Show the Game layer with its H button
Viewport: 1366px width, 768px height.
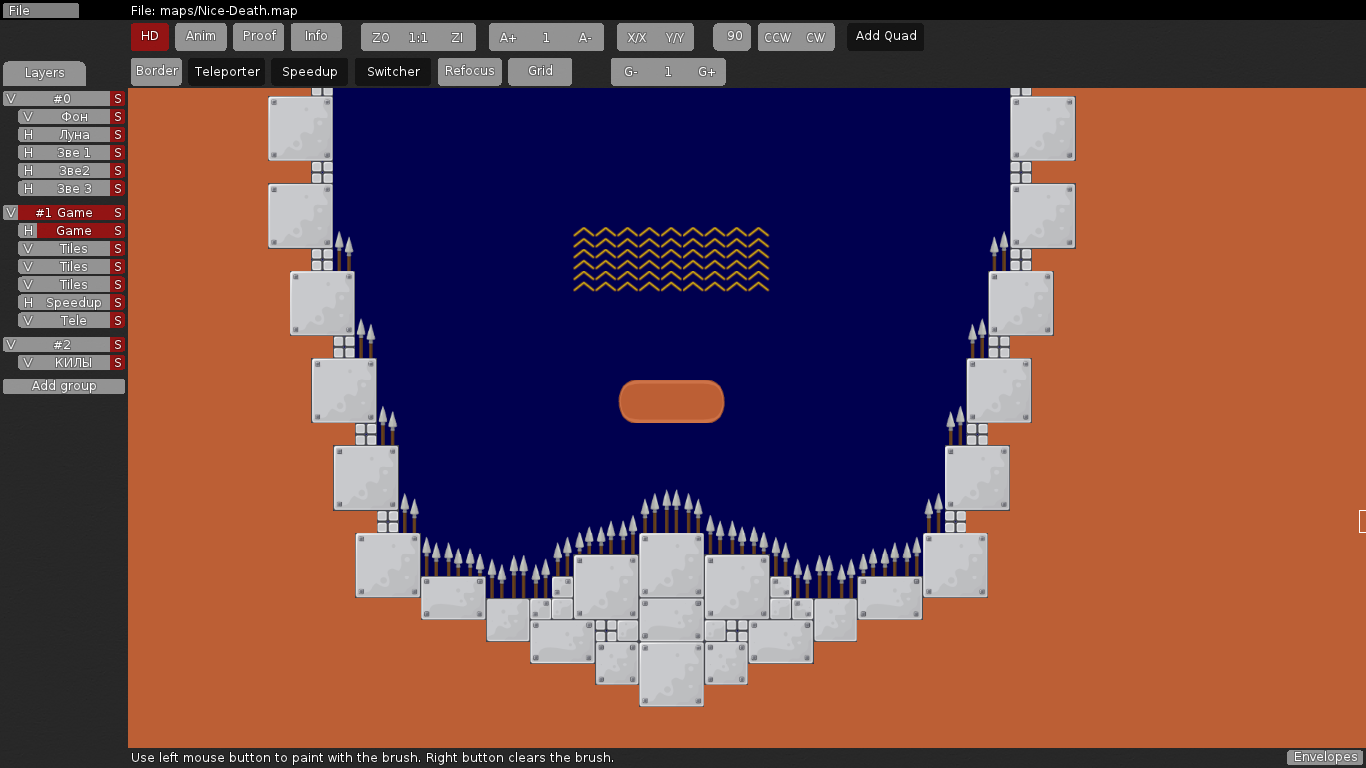coord(28,231)
